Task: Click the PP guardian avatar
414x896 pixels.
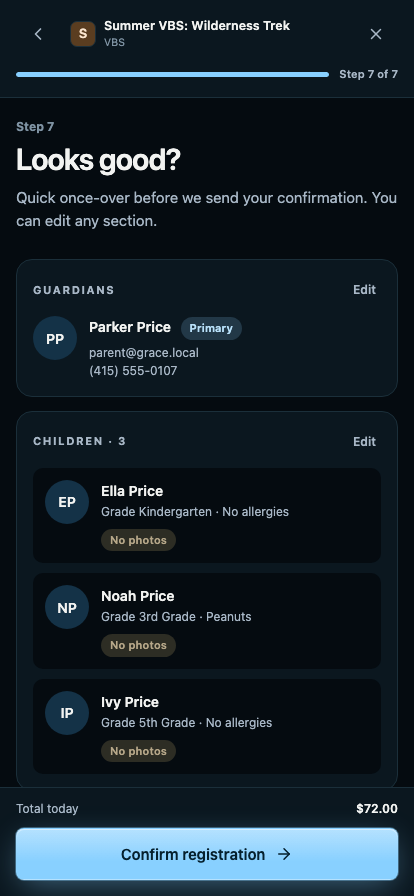Action: coord(55,339)
